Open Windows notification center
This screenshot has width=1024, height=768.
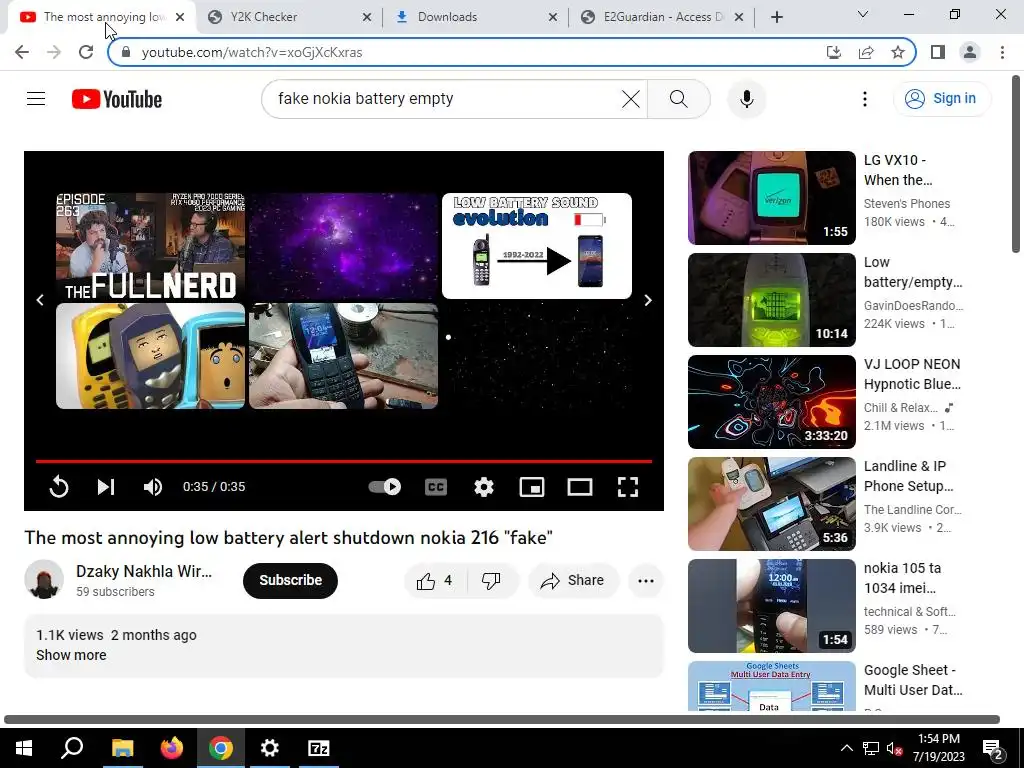click(993, 749)
